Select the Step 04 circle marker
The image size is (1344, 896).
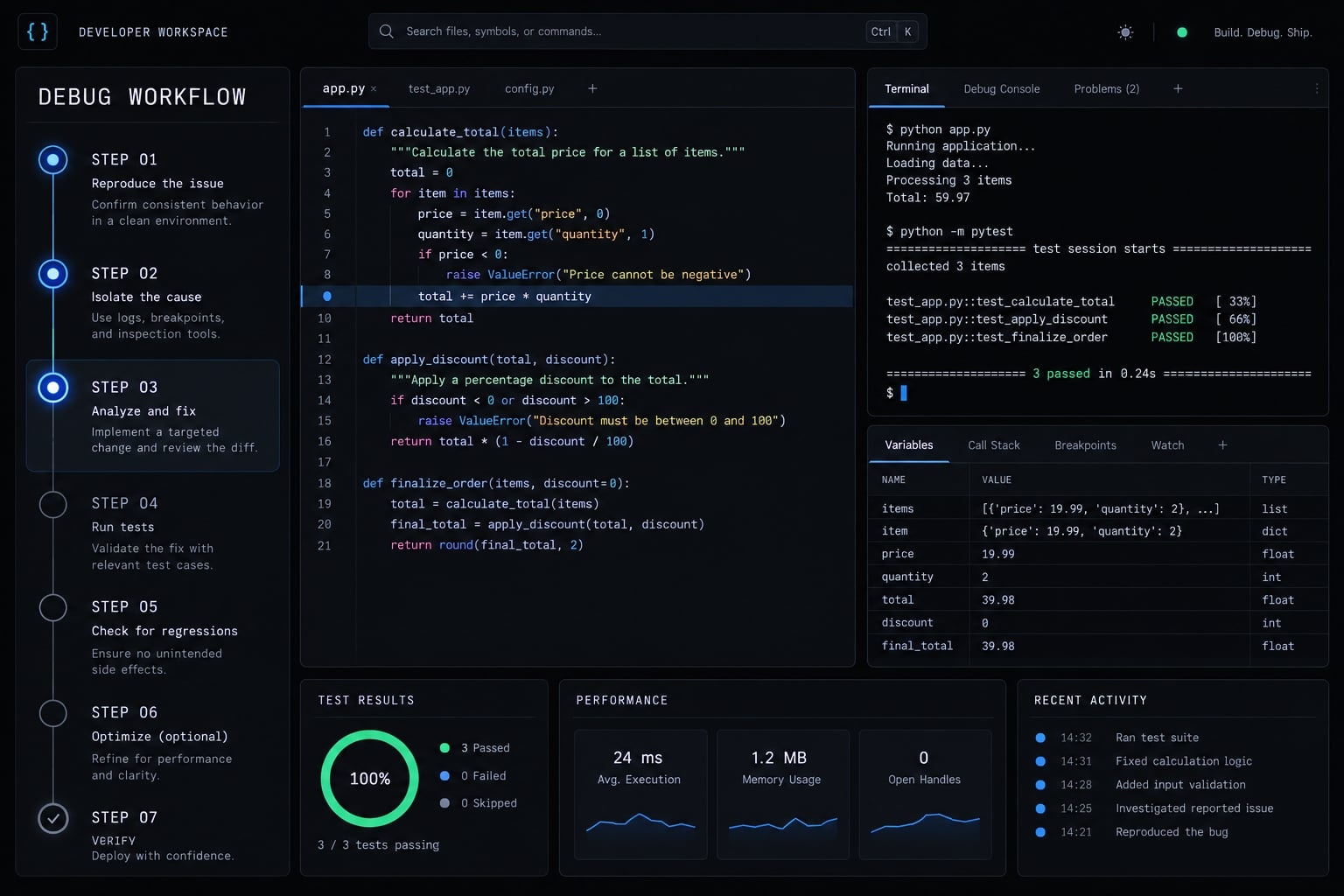click(x=53, y=504)
